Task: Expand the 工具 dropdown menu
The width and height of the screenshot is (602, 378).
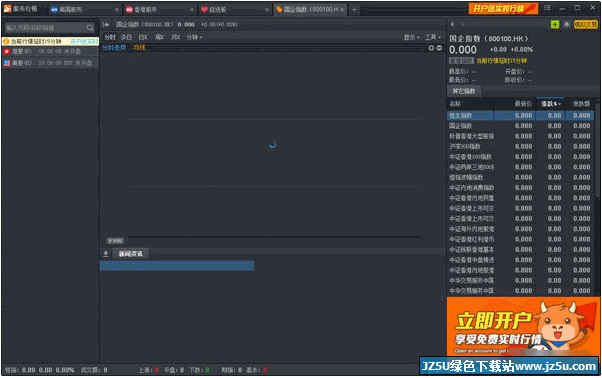Action: (433, 37)
